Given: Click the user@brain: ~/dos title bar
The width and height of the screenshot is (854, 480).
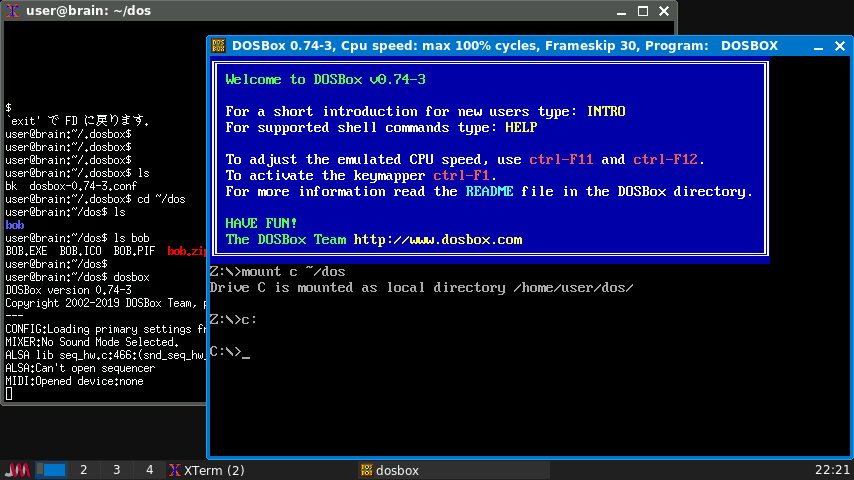Looking at the screenshot, I should (x=300, y=11).
